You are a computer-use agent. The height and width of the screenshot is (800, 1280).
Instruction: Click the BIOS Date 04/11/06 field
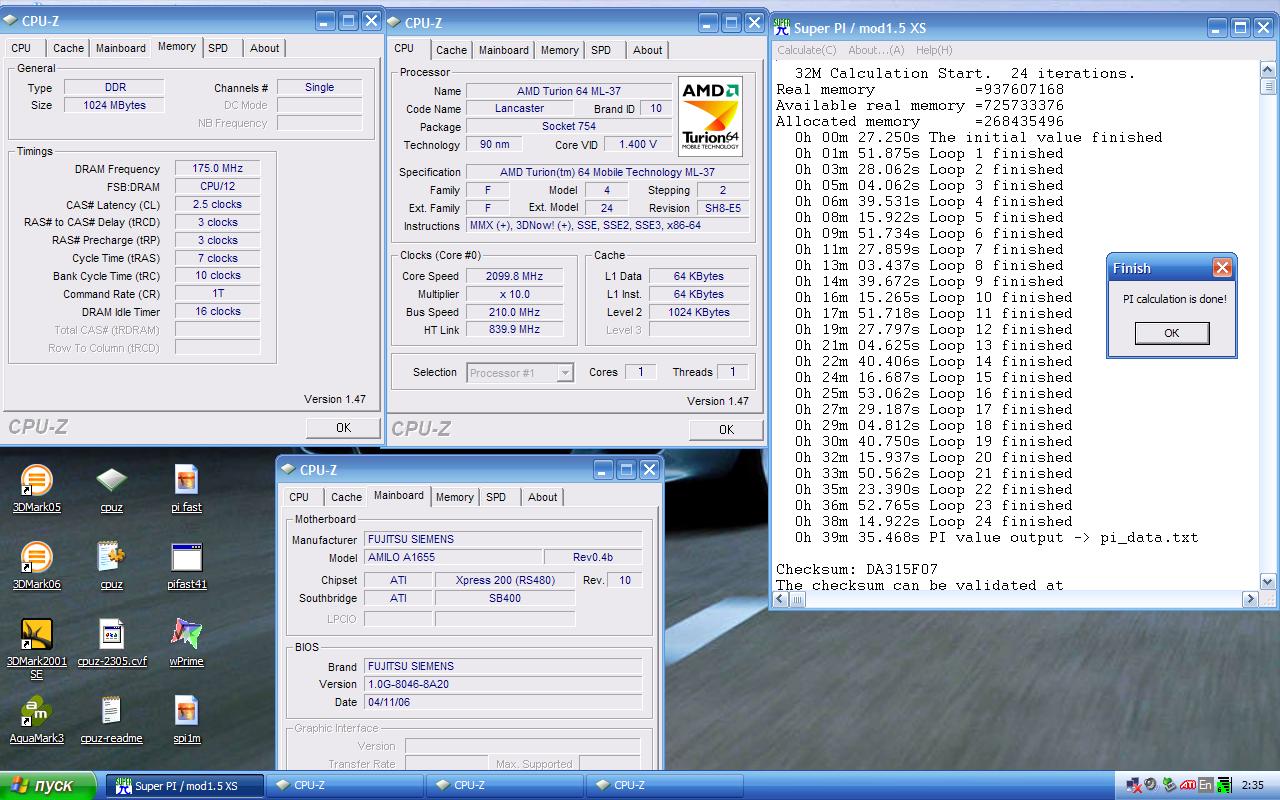click(x=503, y=702)
